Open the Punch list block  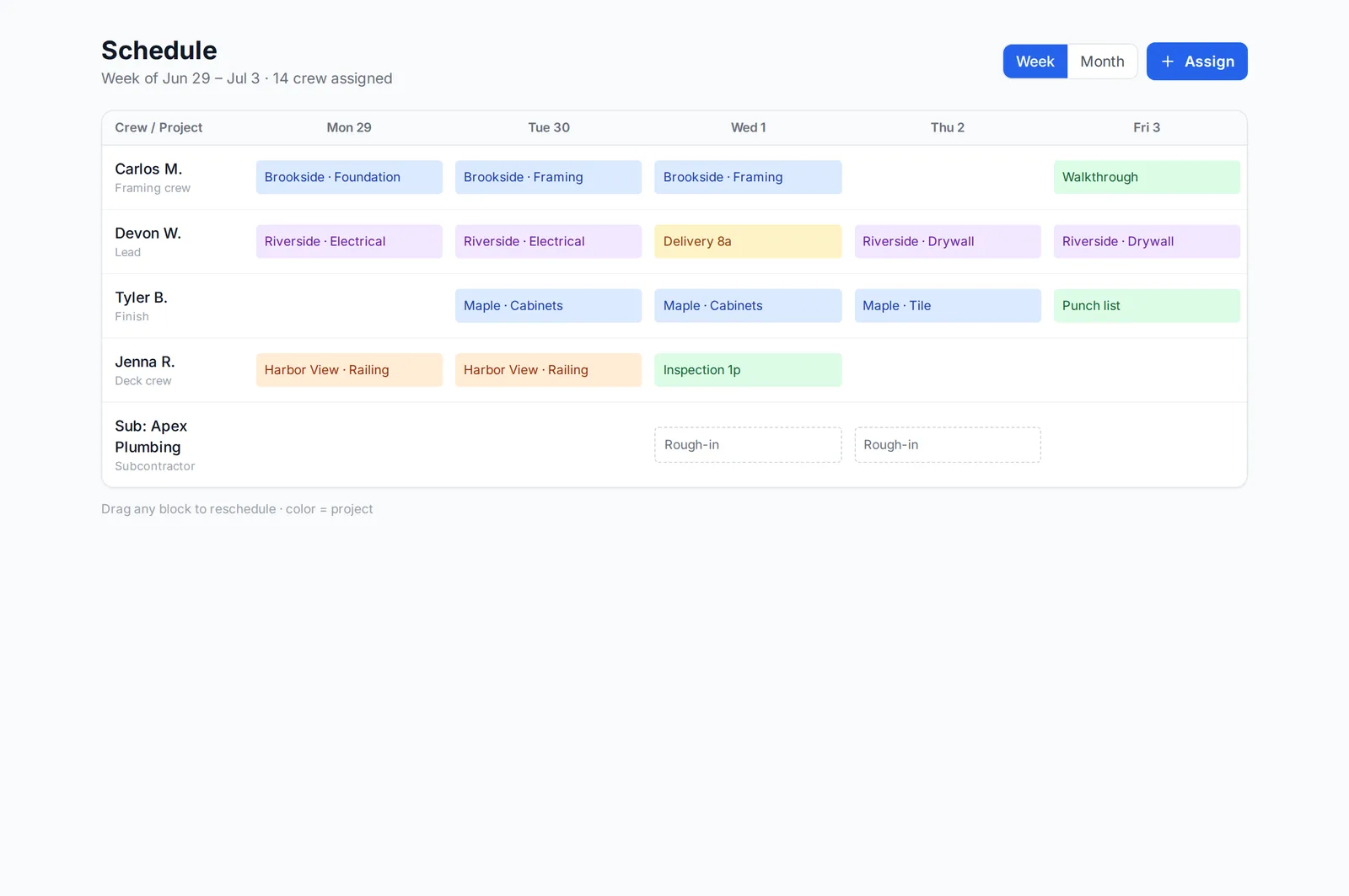[1147, 306]
